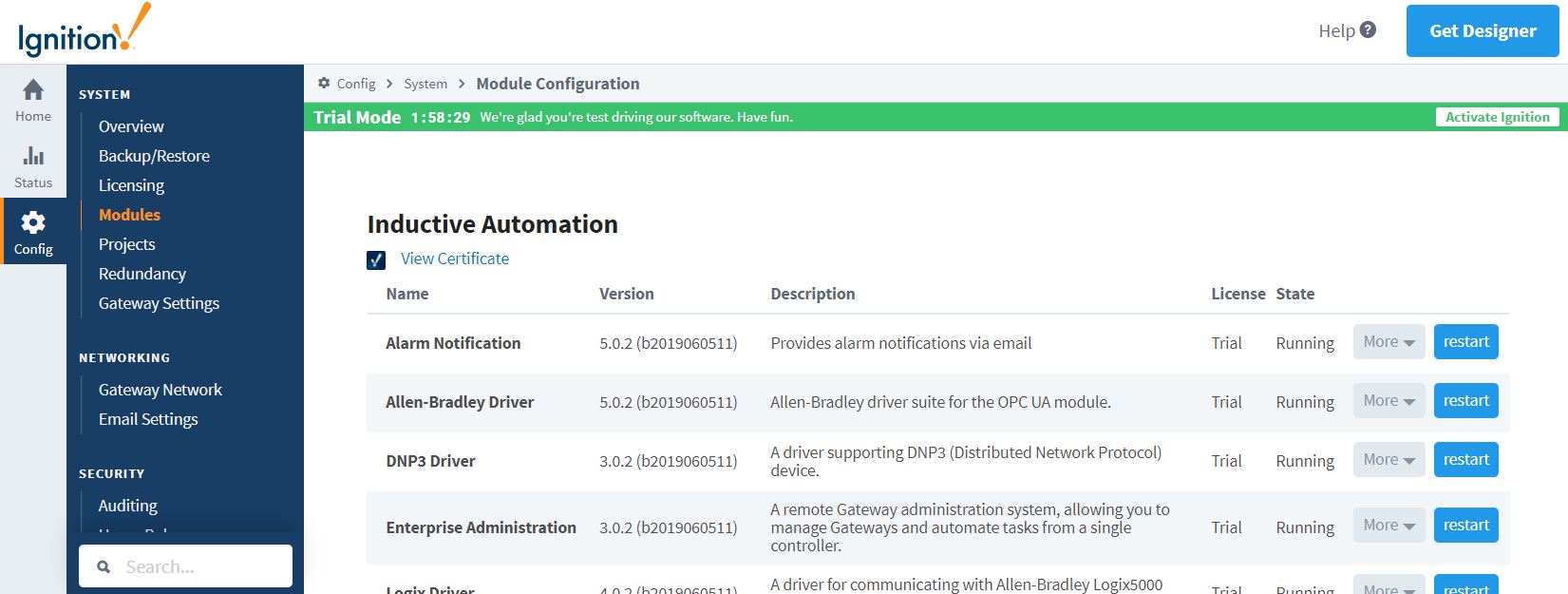The image size is (1568, 594).
Task: Click Config breadcrumb link
Action: [356, 84]
